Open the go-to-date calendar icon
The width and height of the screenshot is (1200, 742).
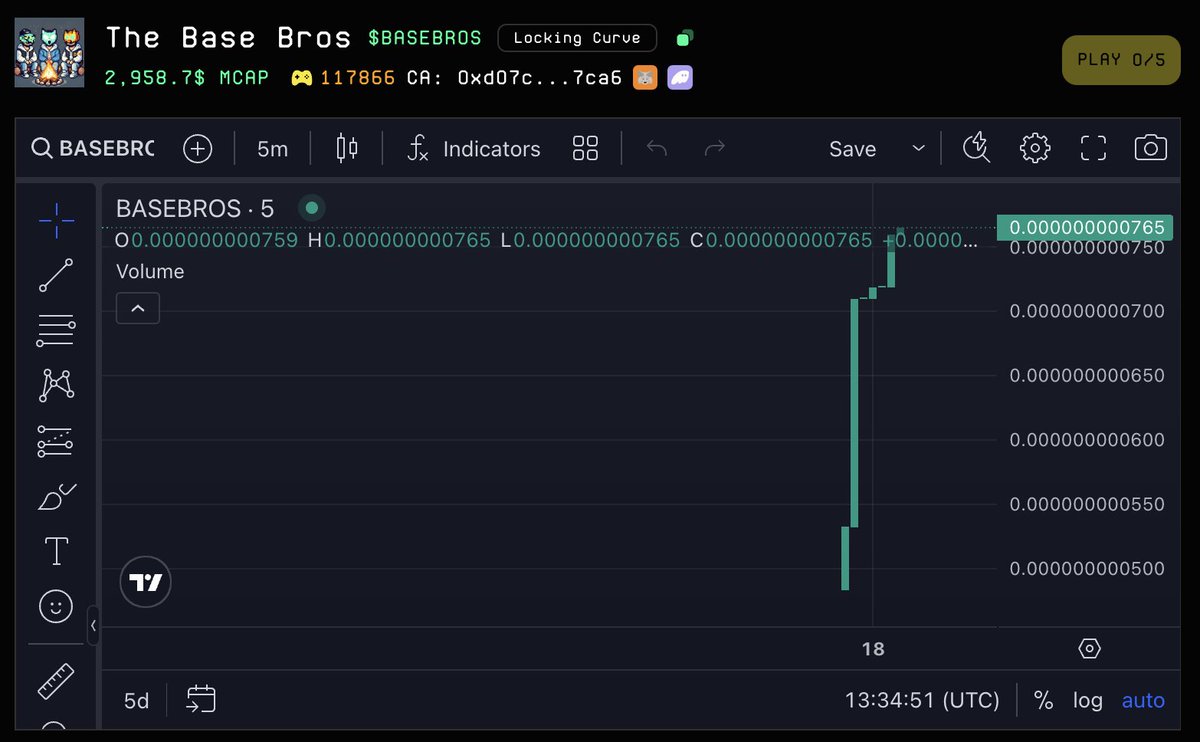click(x=201, y=699)
